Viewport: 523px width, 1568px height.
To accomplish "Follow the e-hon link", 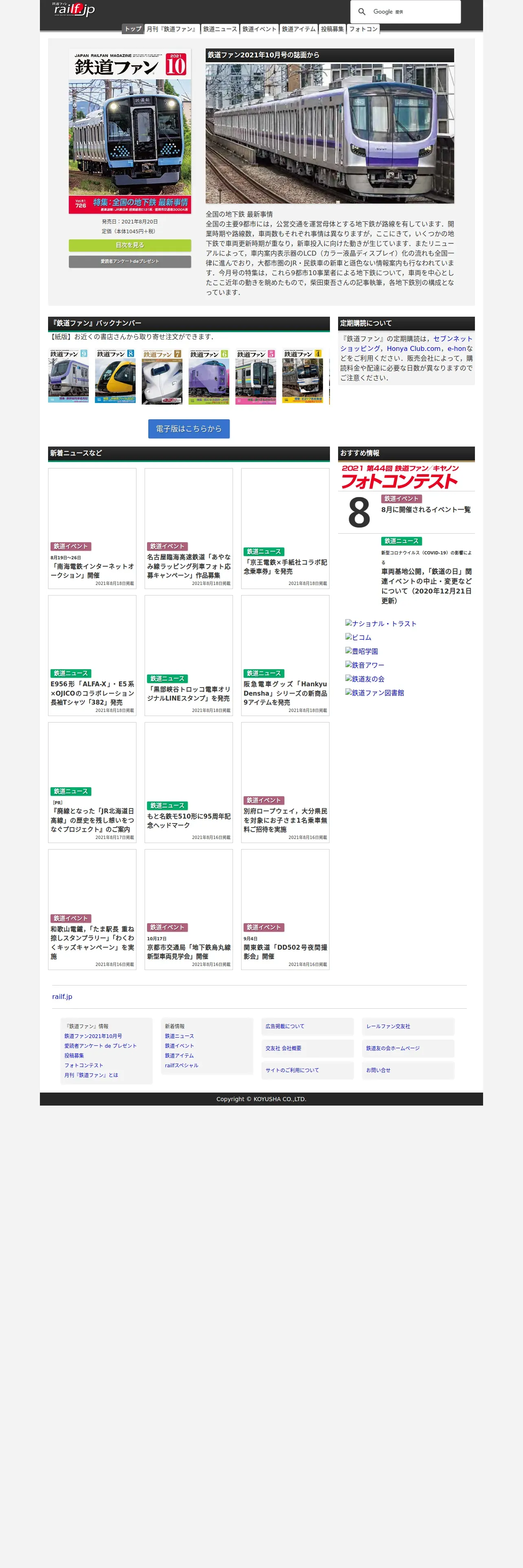I will pyautogui.click(x=456, y=348).
